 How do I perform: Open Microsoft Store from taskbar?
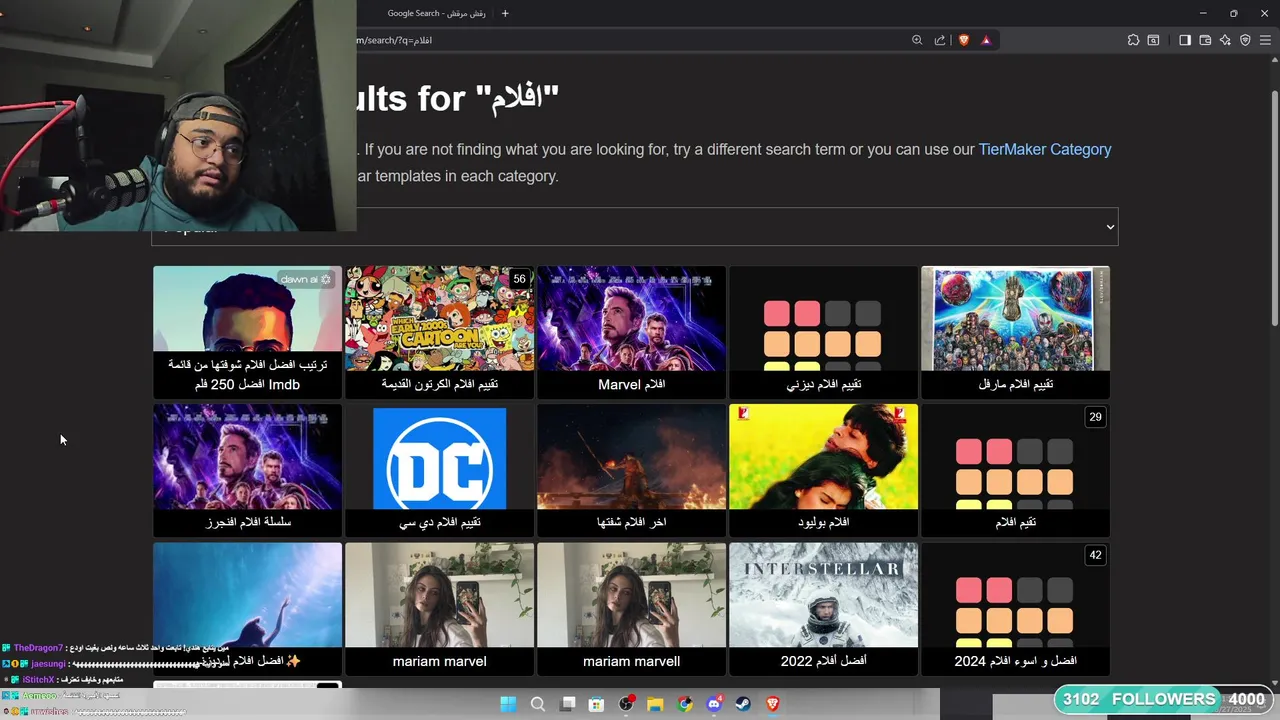pyautogui.click(x=597, y=704)
